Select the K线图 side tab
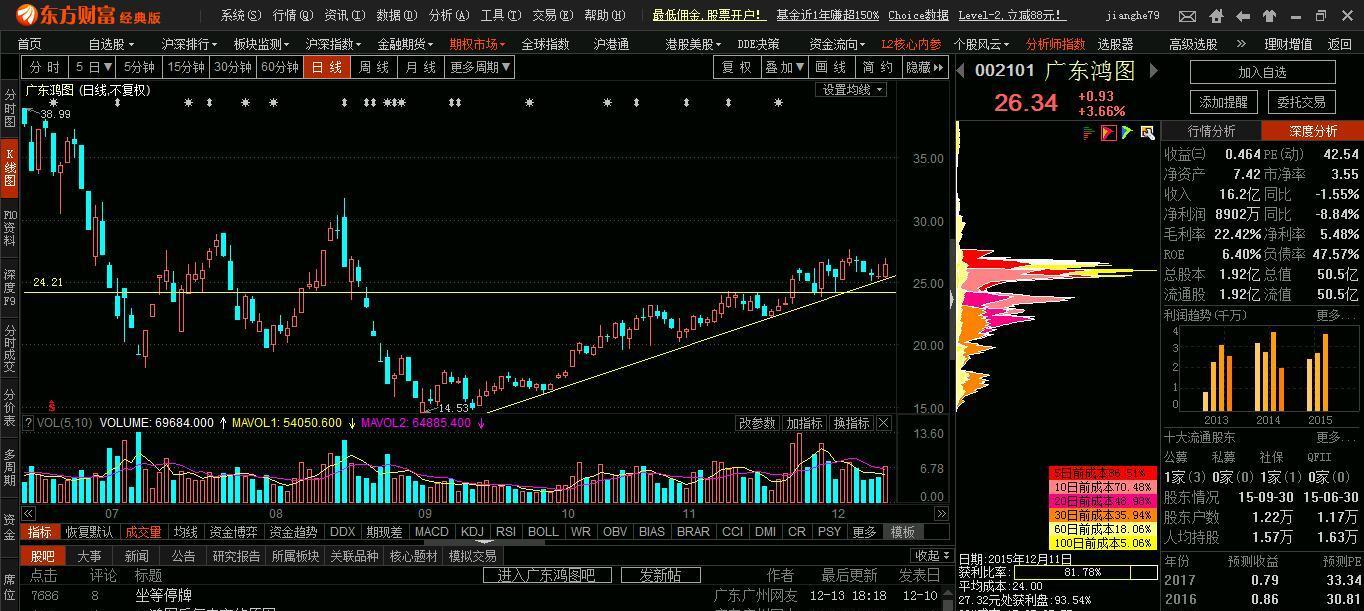The width and height of the screenshot is (1364, 611). (9, 167)
